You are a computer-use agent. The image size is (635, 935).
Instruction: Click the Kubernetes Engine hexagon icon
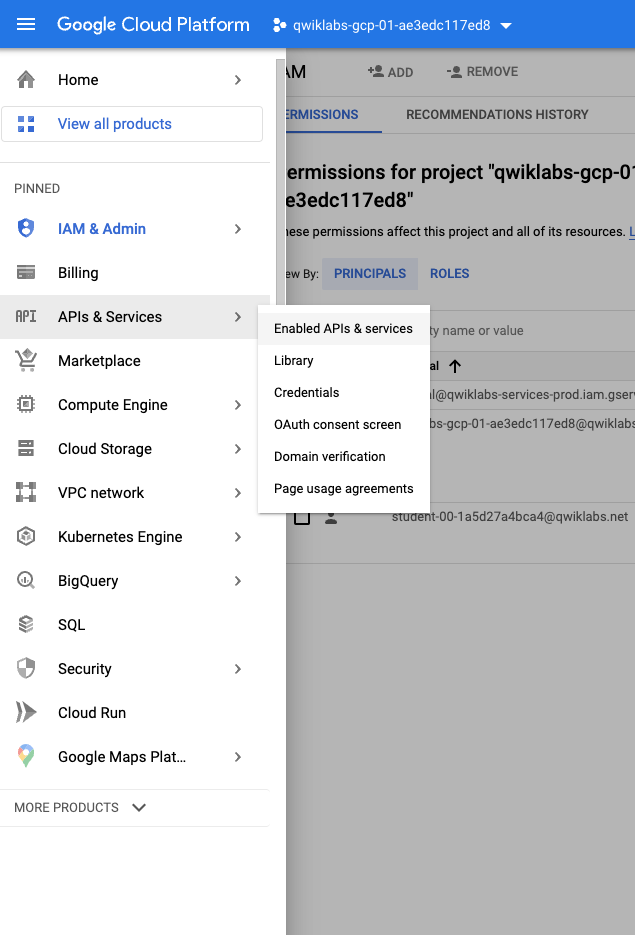(27, 537)
